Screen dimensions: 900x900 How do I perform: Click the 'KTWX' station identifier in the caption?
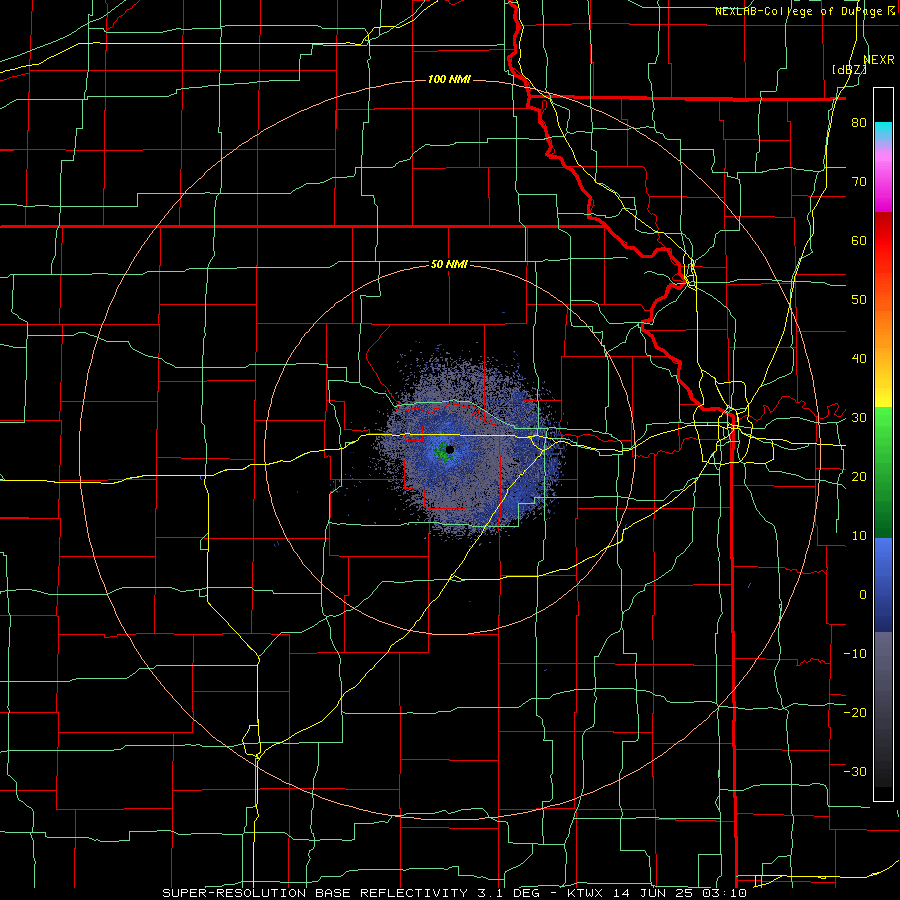pyautogui.click(x=587, y=893)
